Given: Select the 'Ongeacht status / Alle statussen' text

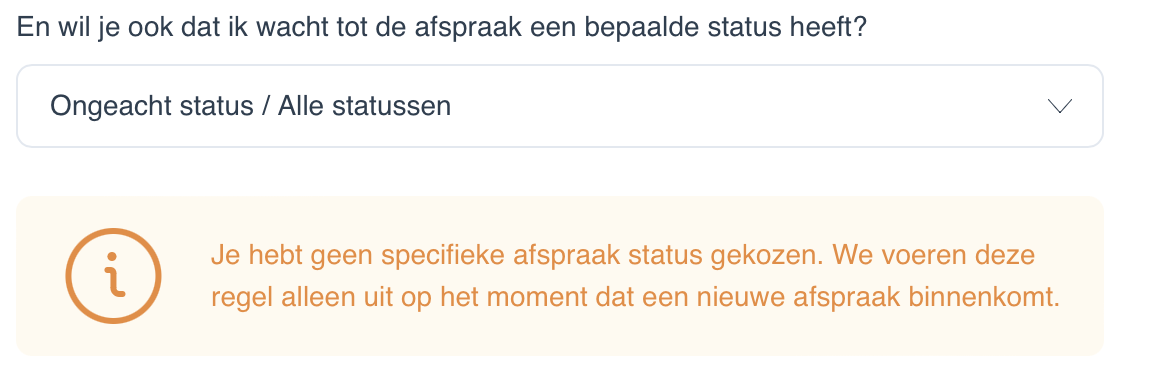Looking at the screenshot, I should point(250,106).
